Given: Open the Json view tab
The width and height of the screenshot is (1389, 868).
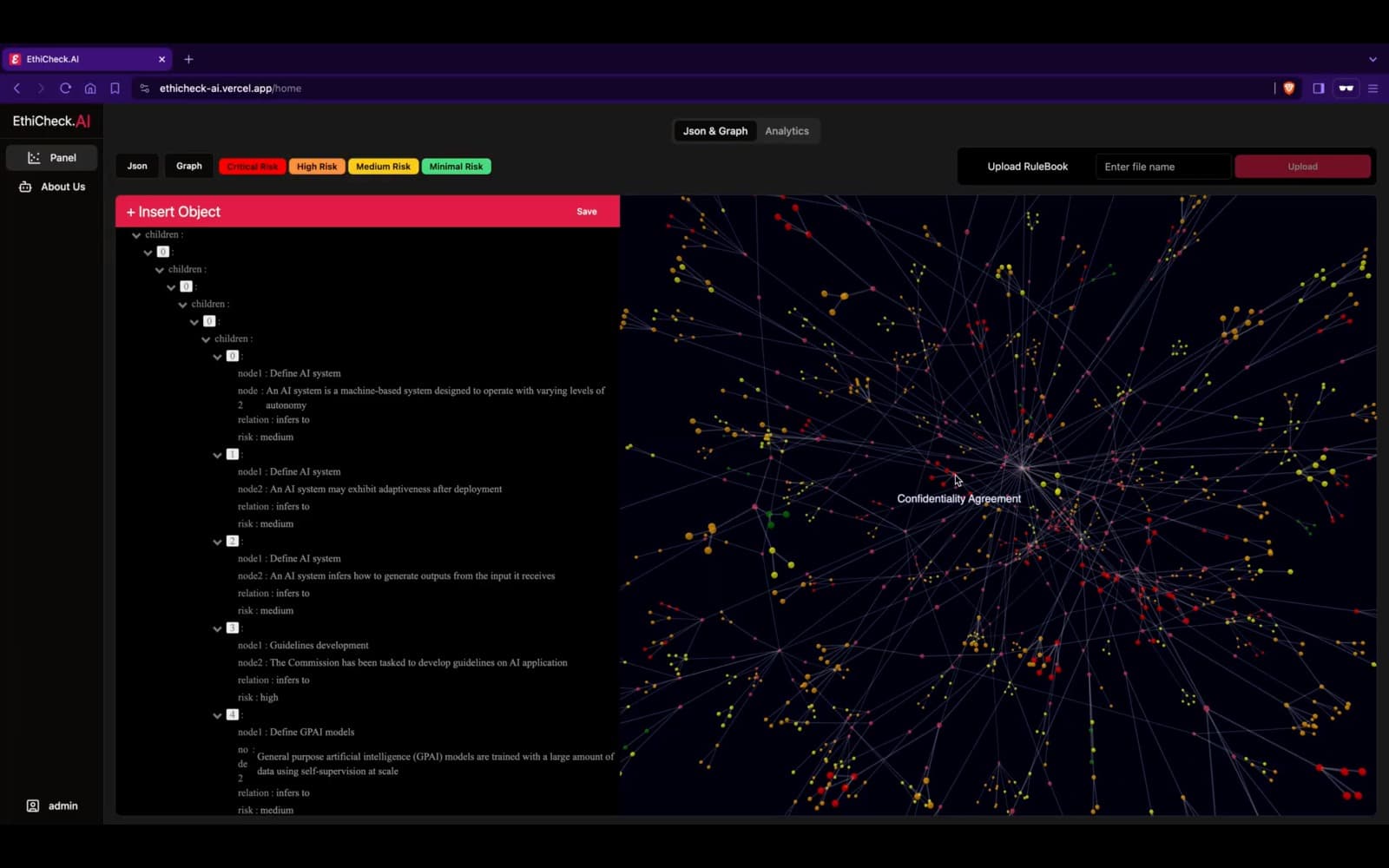Looking at the screenshot, I should click(136, 166).
